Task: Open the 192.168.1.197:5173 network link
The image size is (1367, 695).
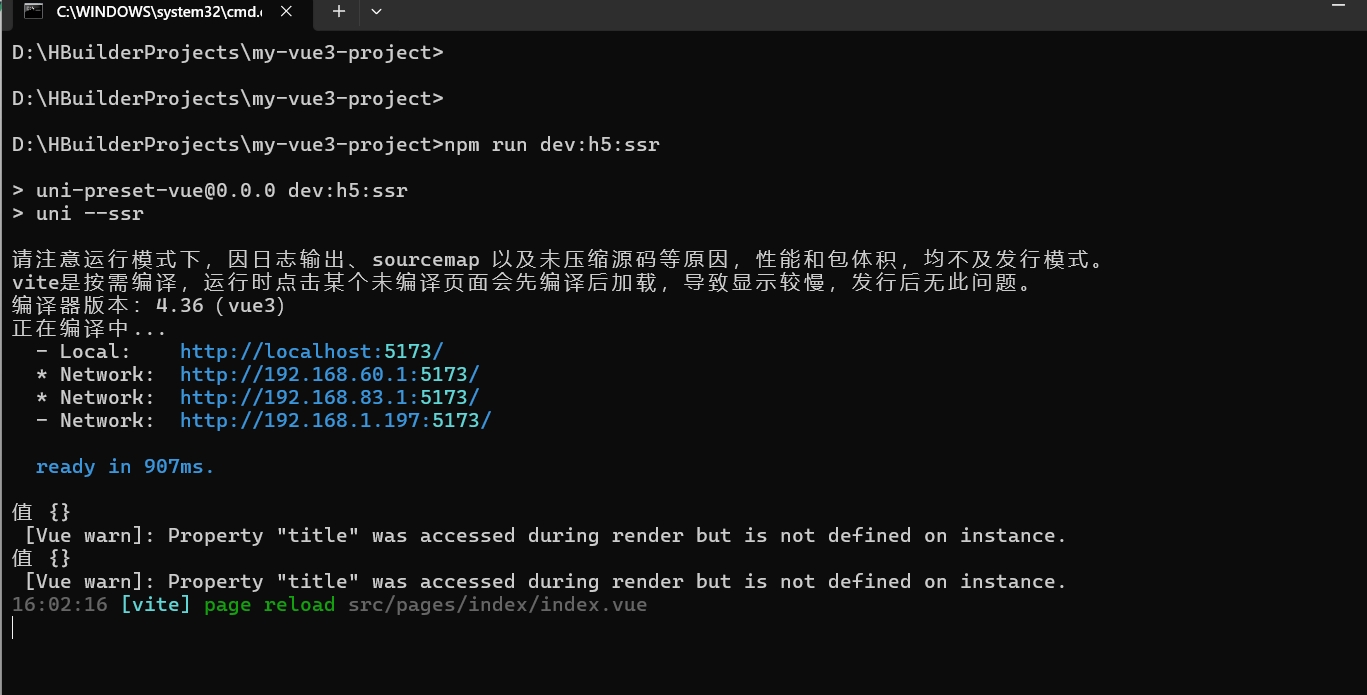Action: 335,421
